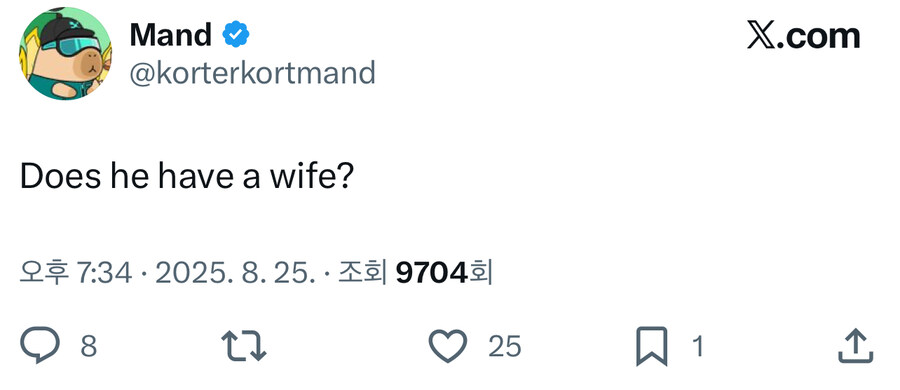
Task: Click the bookmark count 1
Action: click(x=697, y=346)
